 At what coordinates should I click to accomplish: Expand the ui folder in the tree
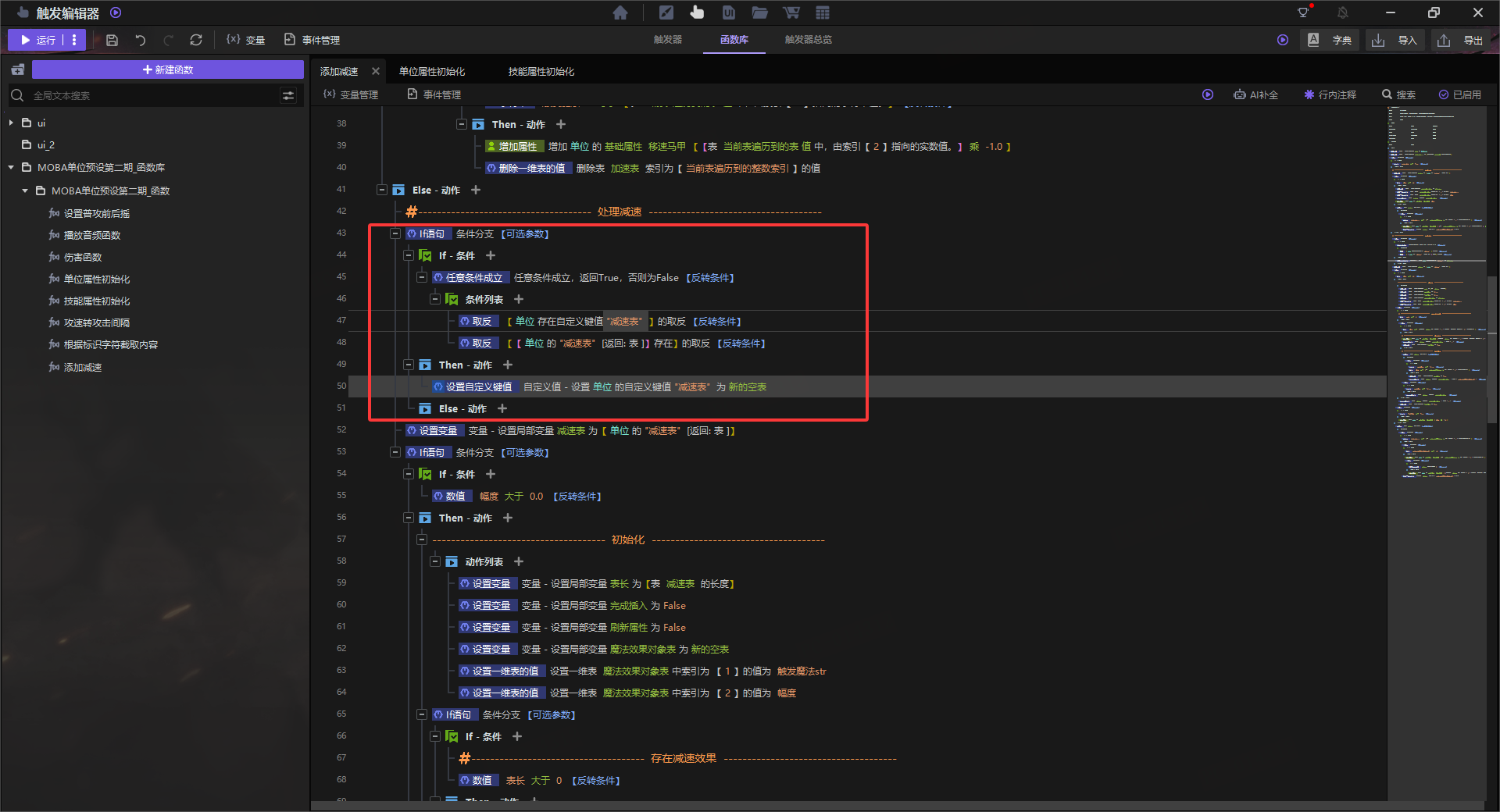pos(11,123)
